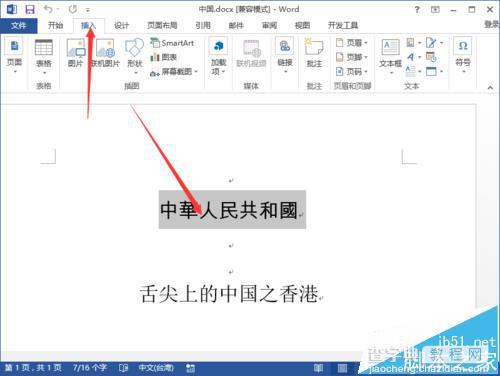
Task: Click the line 舌尖上的中国之香港
Action: (229, 294)
